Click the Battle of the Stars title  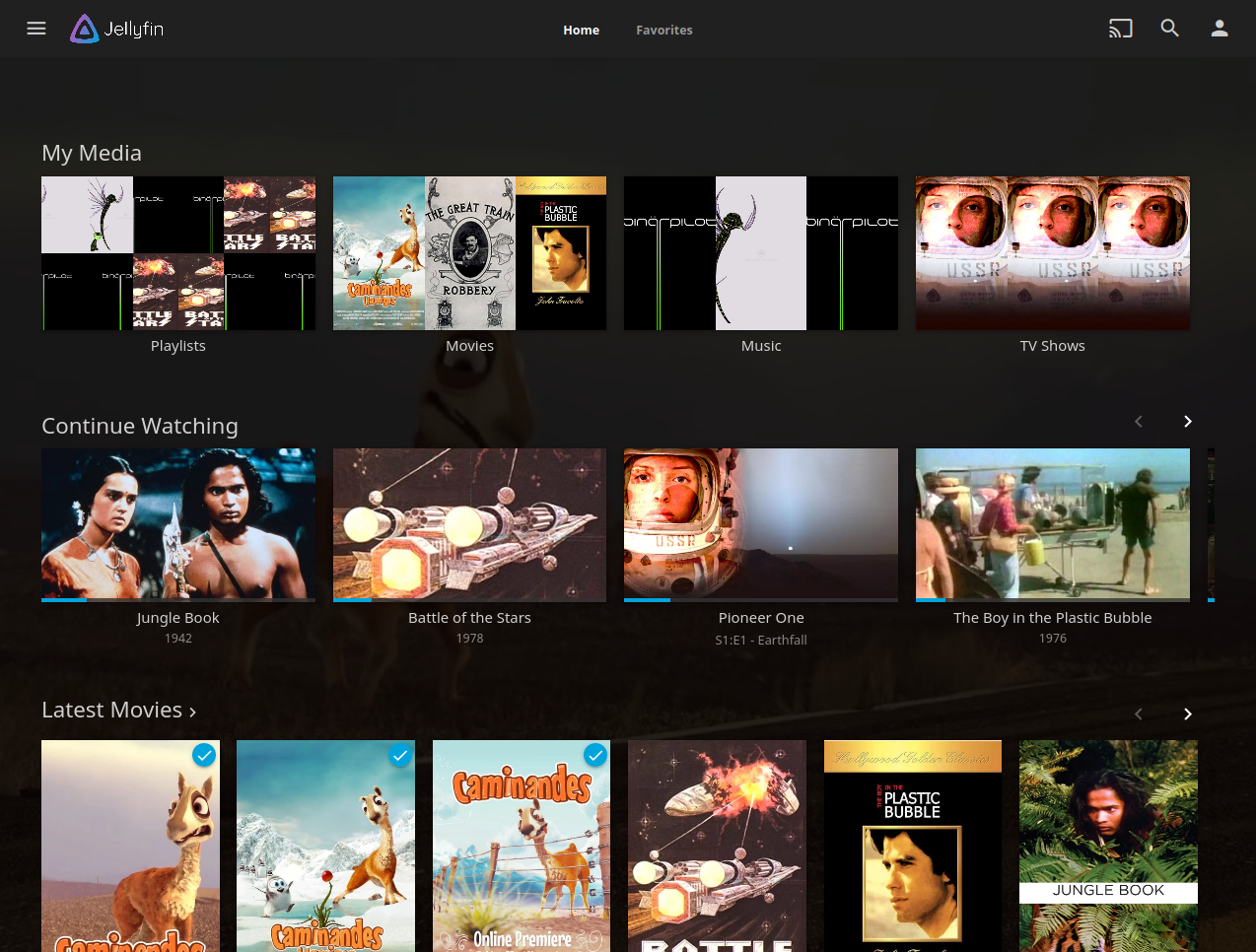pos(469,618)
